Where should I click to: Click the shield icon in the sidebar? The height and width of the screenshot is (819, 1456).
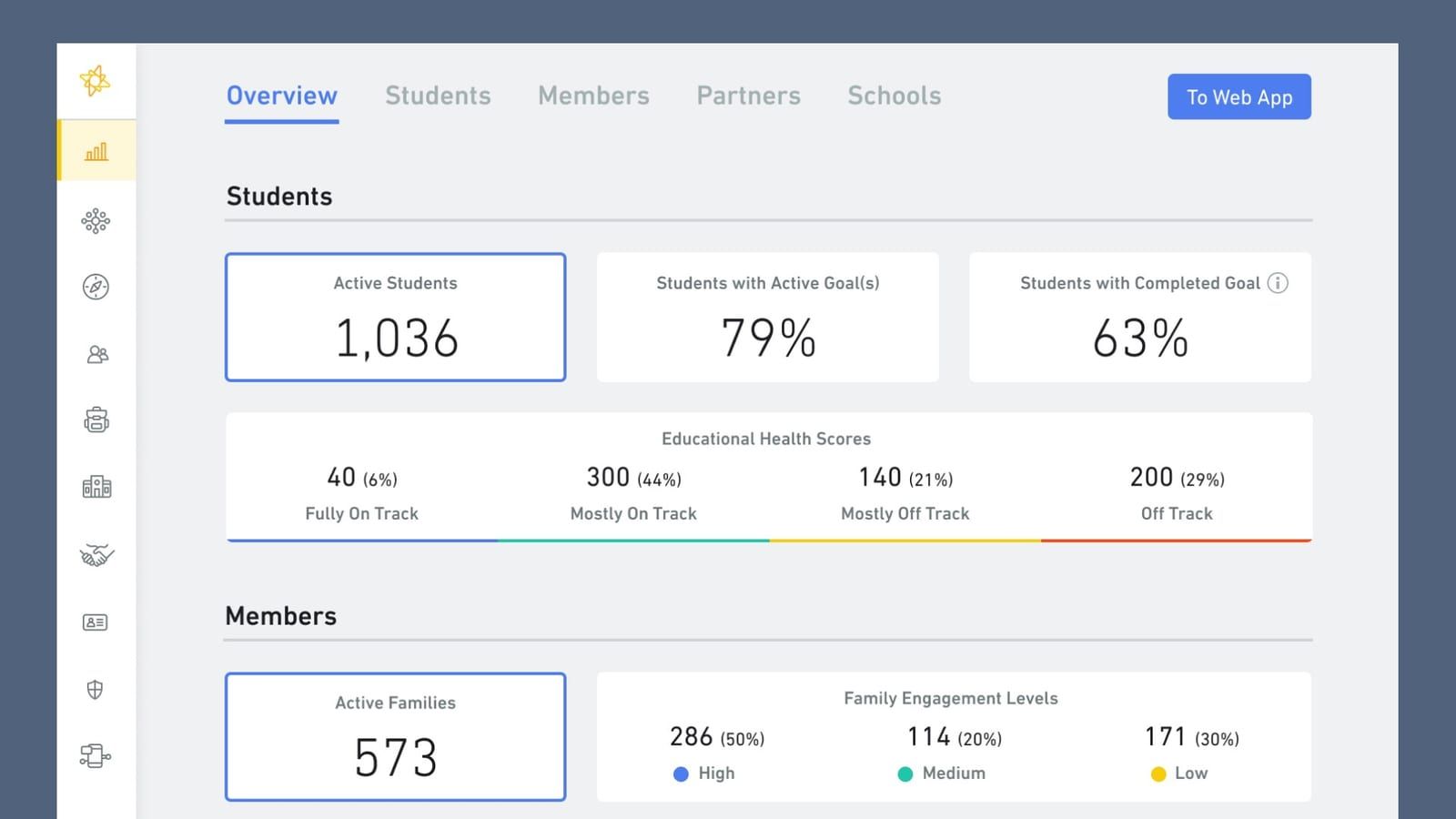[96, 690]
